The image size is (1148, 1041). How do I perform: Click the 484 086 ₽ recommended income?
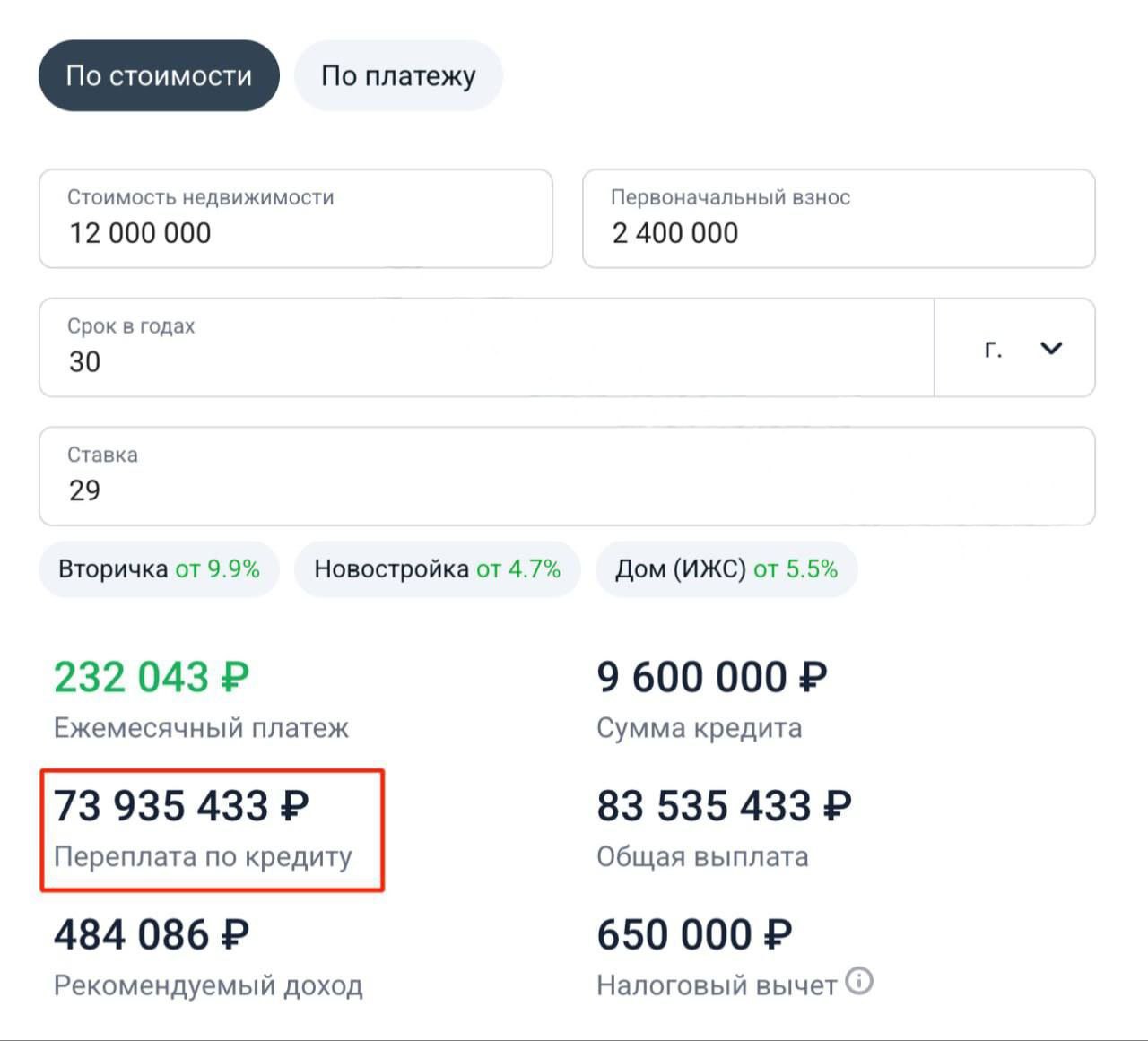152,934
